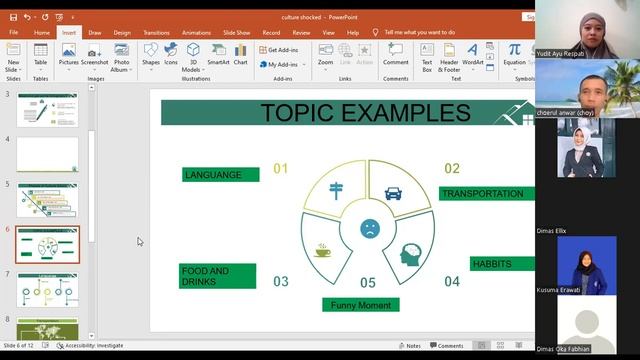Screen dimensions: 640x360
Task: Switch to the Design tab
Action: (122, 32)
